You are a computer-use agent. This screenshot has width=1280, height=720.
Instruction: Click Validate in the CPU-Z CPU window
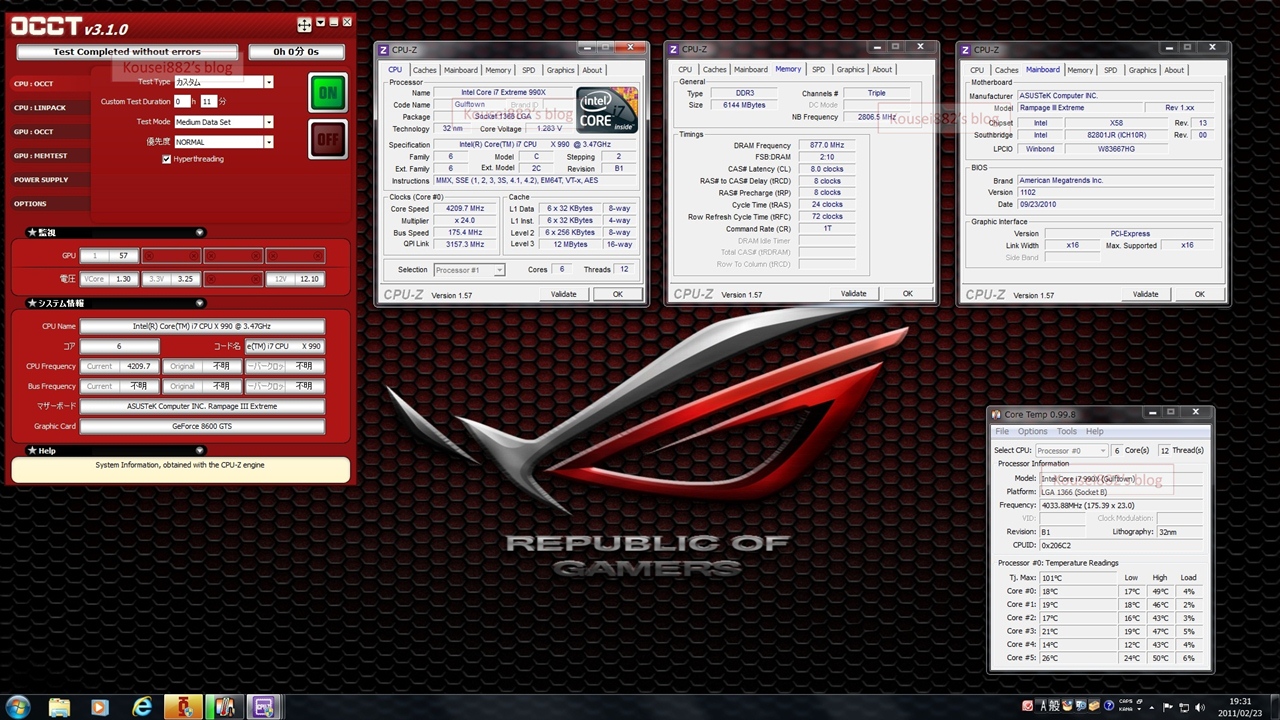[564, 294]
